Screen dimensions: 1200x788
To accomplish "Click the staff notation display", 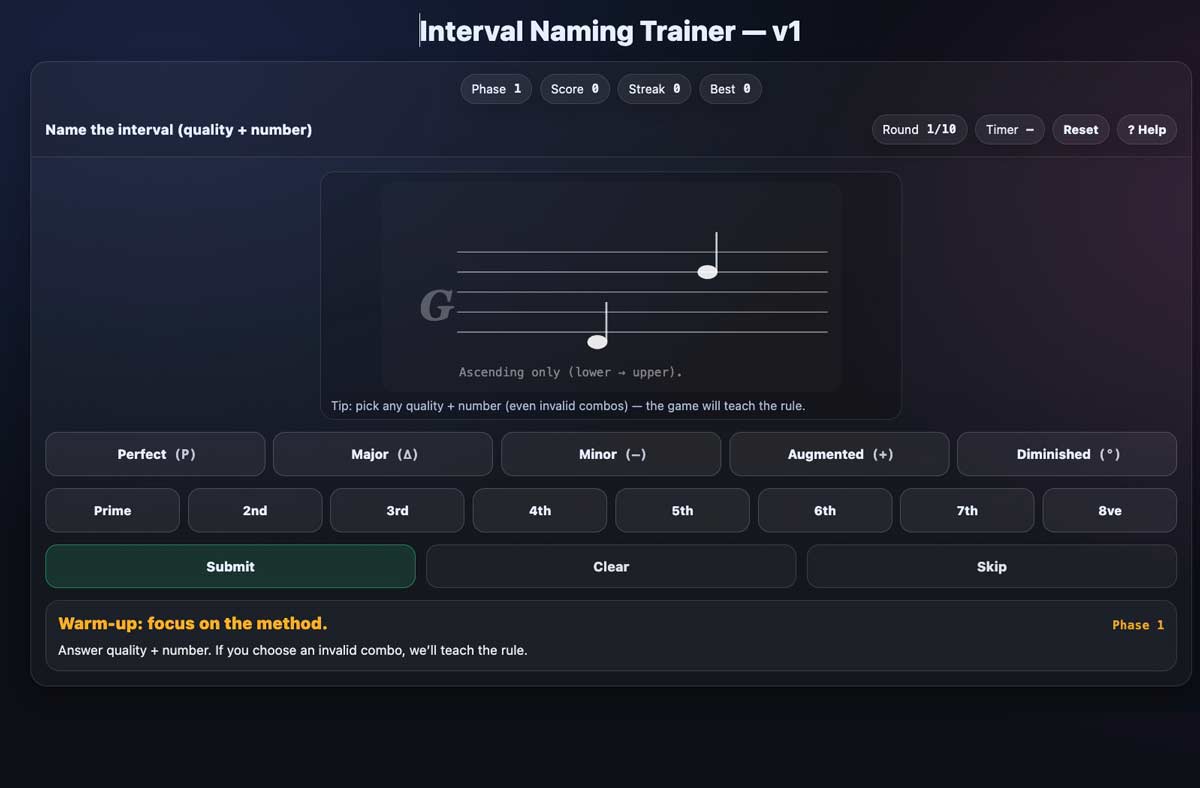I will click(611, 290).
